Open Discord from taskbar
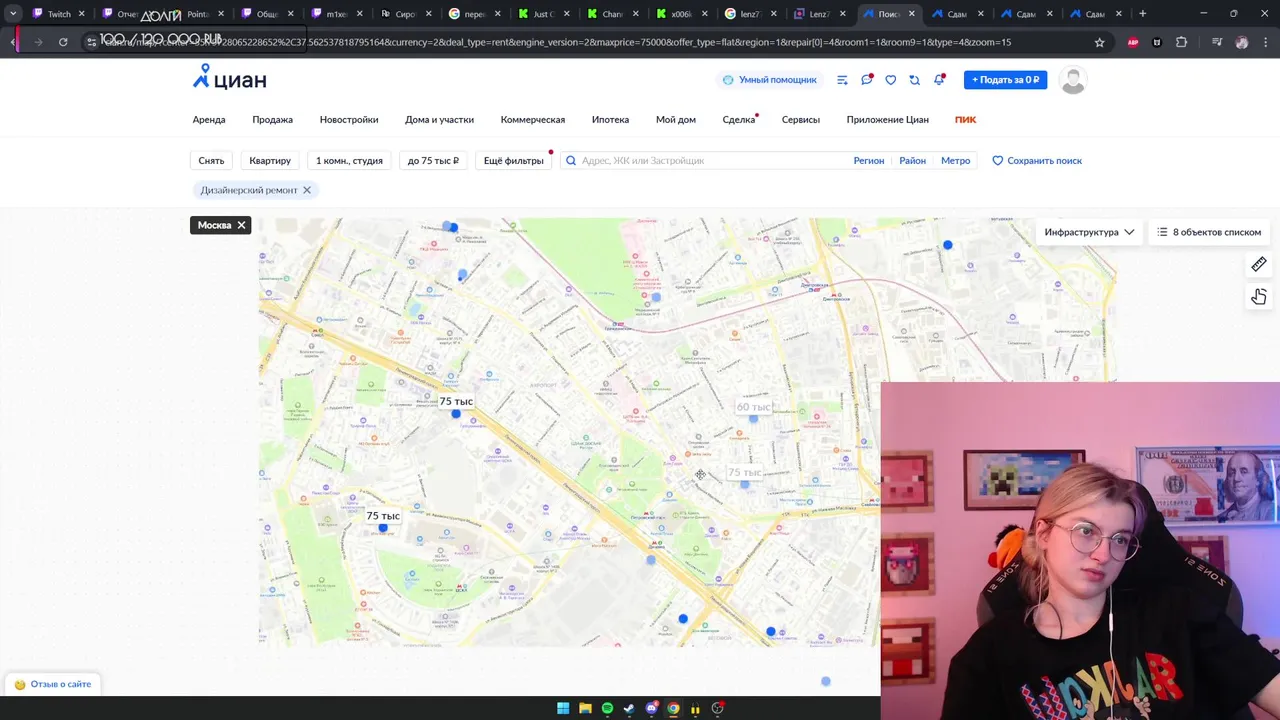 652,708
